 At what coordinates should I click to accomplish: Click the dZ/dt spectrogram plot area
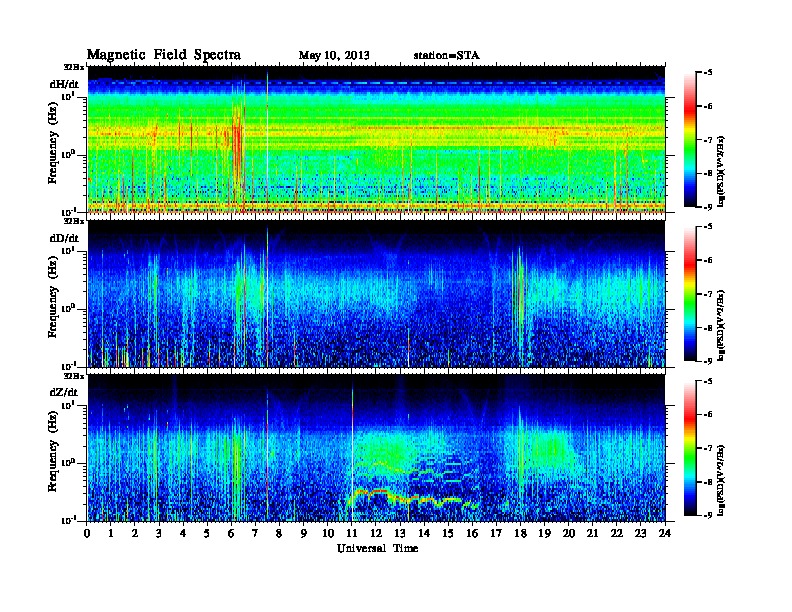click(376, 448)
